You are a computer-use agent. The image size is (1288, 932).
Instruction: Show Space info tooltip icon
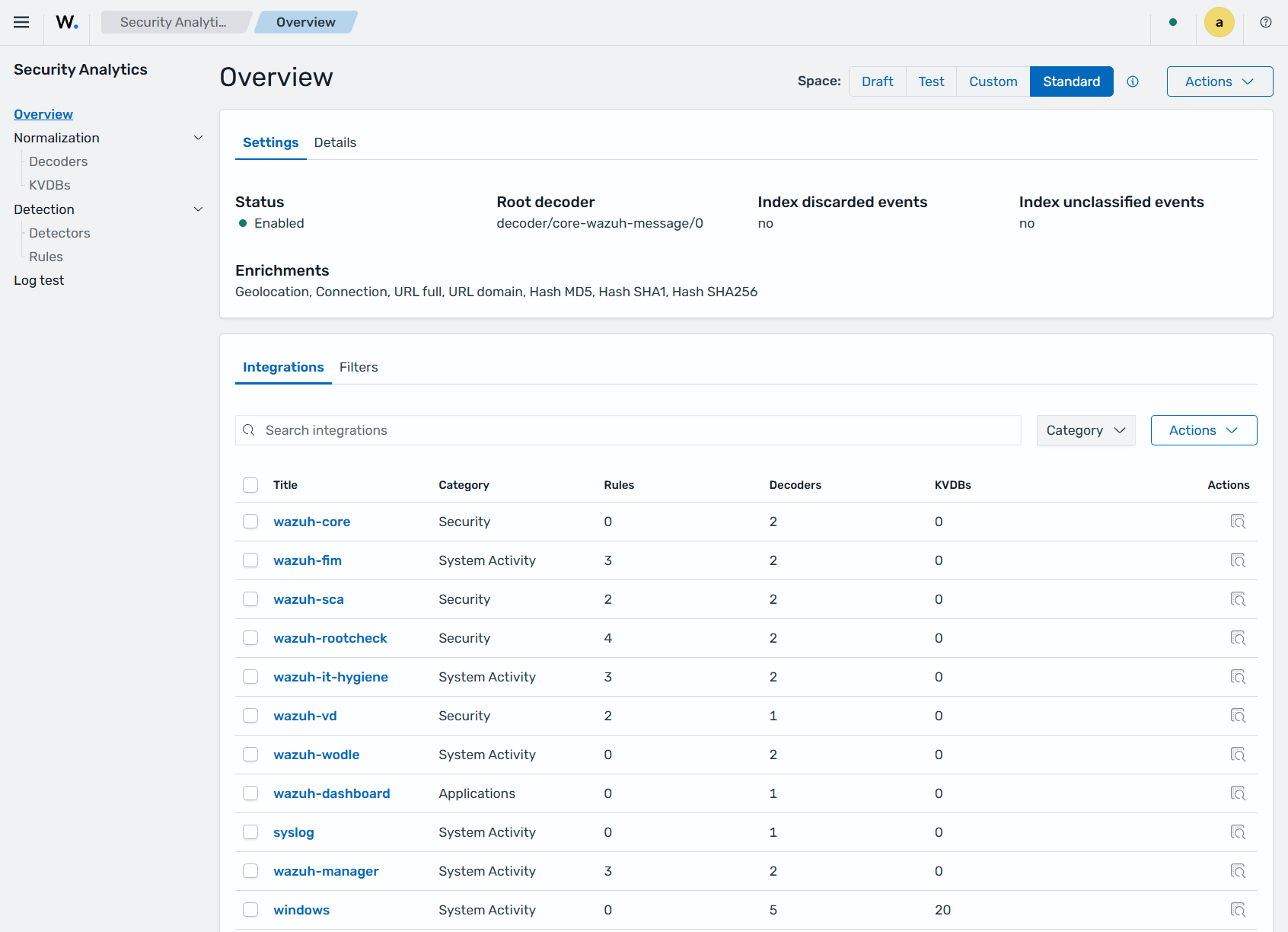point(1133,81)
